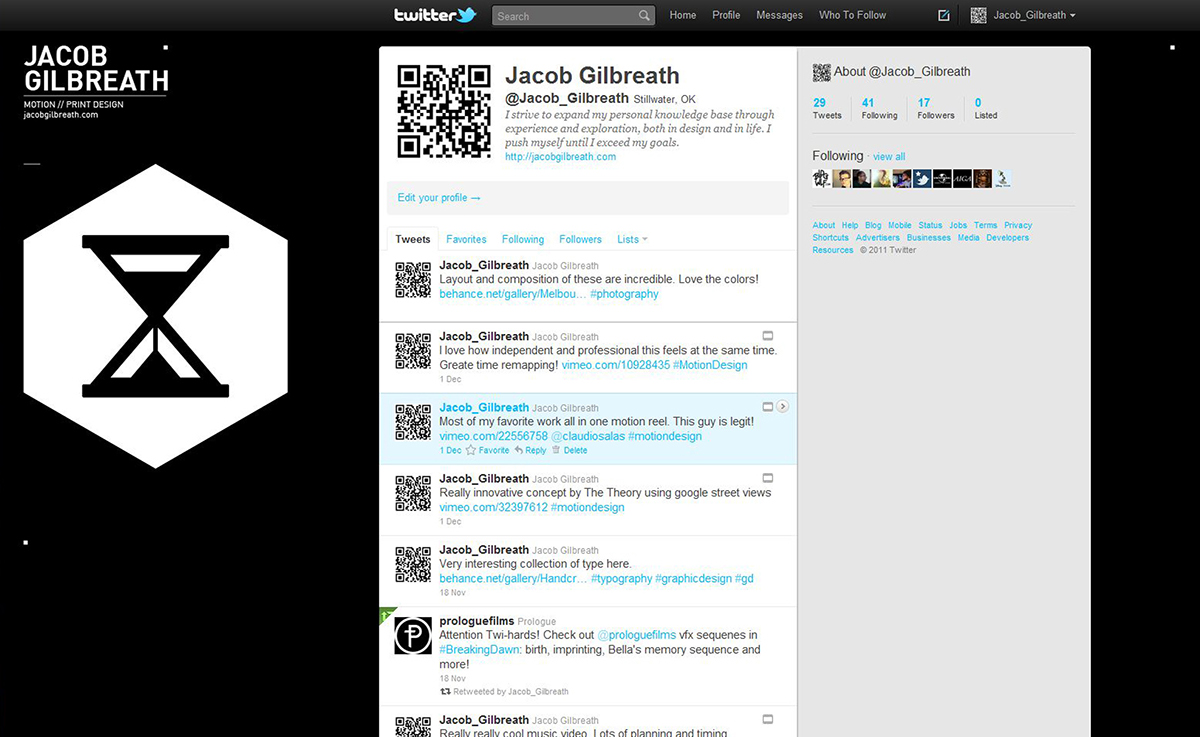This screenshot has height=737, width=1200.
Task: Open the AIGA avatar in the Following list
Action: tap(963, 179)
